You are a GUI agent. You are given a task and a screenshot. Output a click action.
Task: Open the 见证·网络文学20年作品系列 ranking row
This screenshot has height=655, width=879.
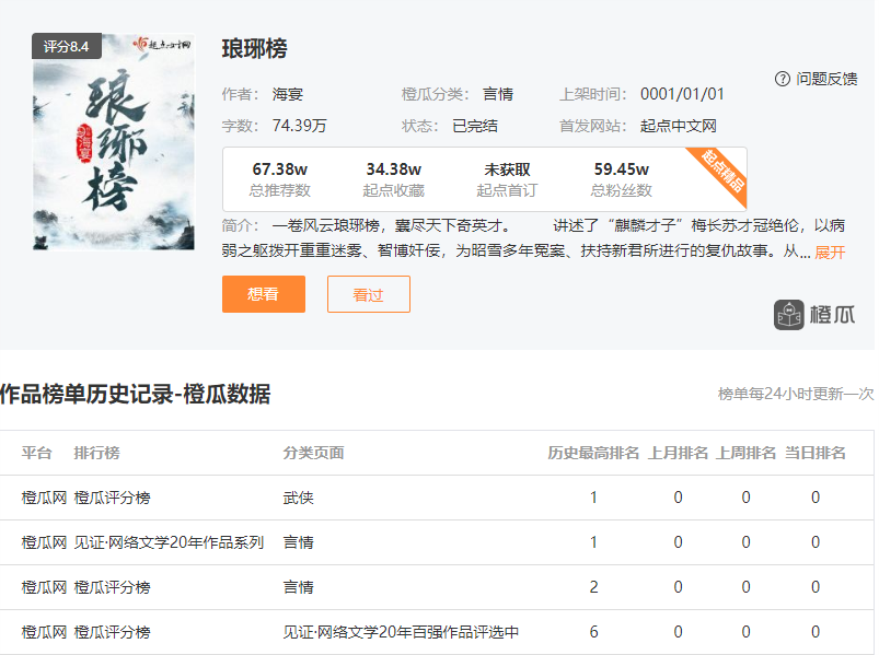[437, 542]
